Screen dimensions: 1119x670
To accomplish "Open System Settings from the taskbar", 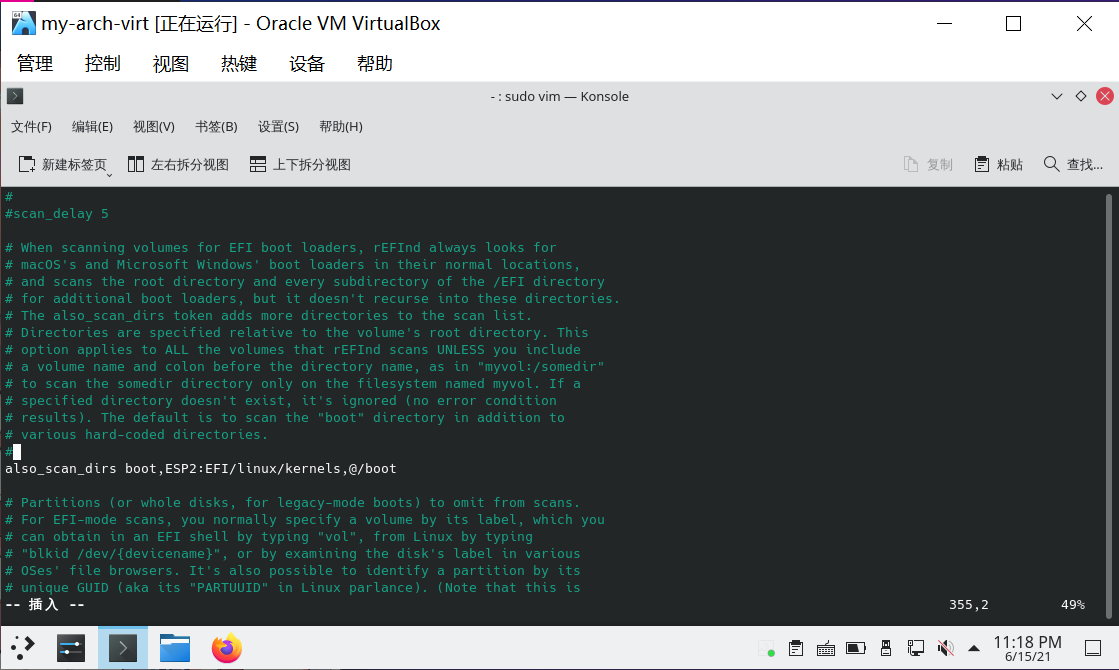I will [x=71, y=648].
